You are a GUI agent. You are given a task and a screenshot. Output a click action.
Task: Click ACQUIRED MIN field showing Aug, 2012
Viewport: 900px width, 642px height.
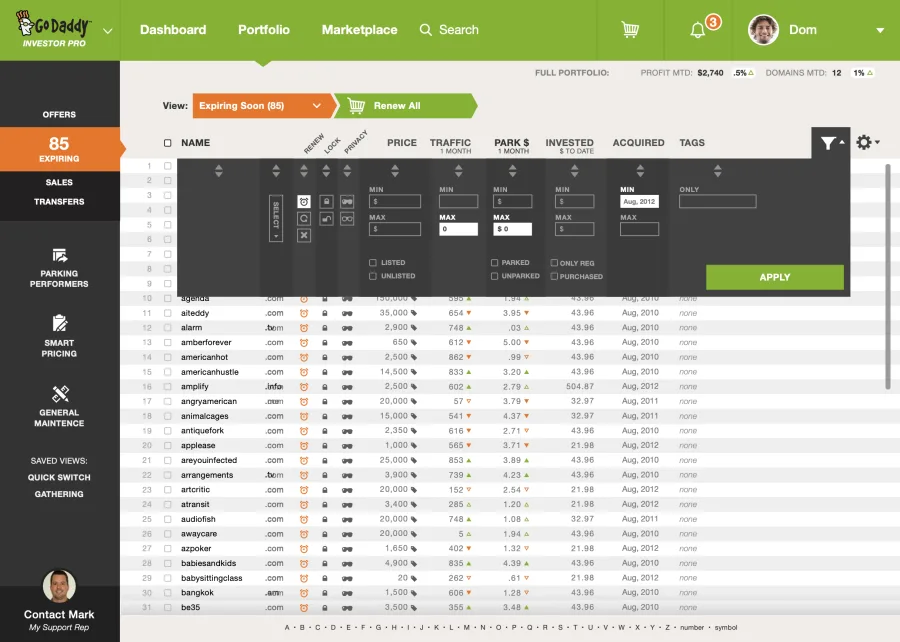tap(639, 201)
